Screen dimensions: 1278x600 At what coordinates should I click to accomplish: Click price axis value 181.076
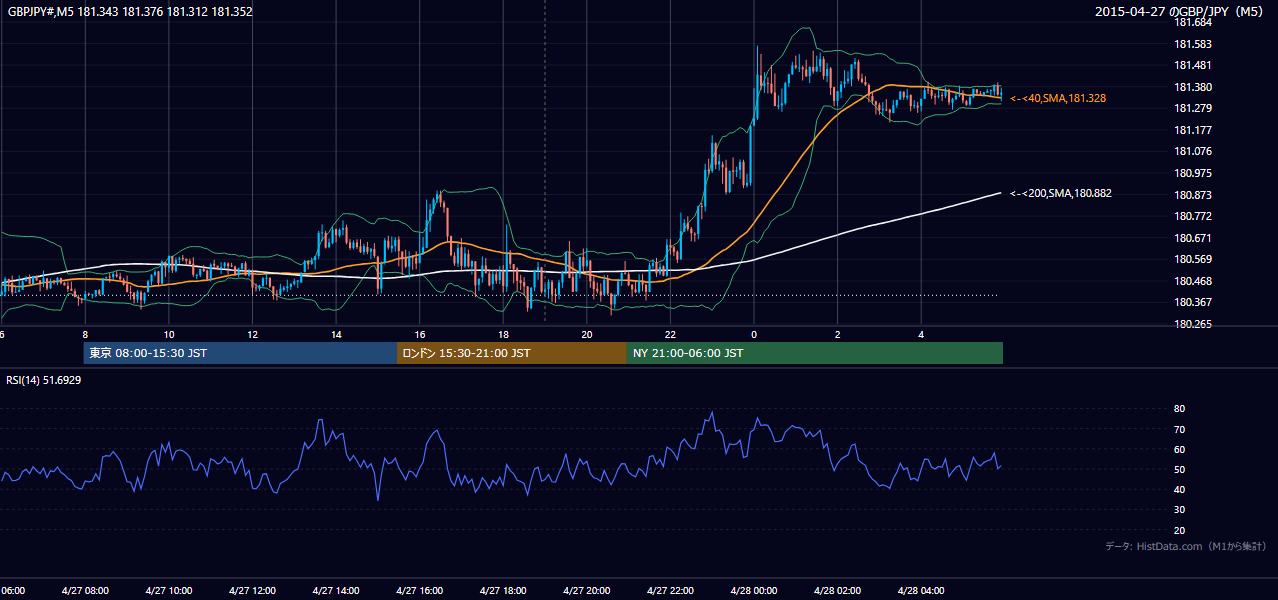click(x=1193, y=151)
